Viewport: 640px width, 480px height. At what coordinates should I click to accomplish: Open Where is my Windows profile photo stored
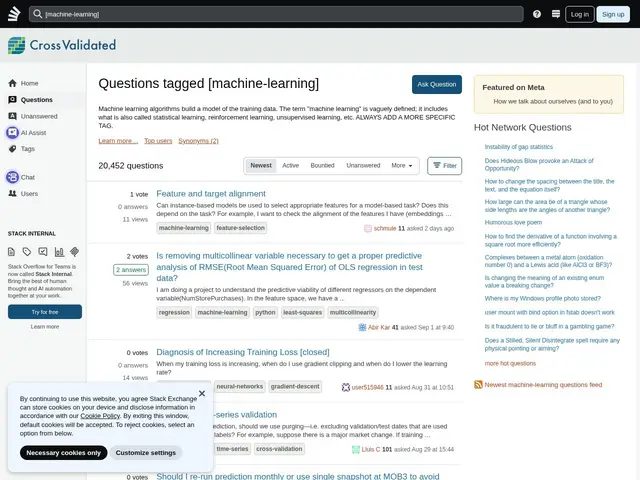(542, 298)
